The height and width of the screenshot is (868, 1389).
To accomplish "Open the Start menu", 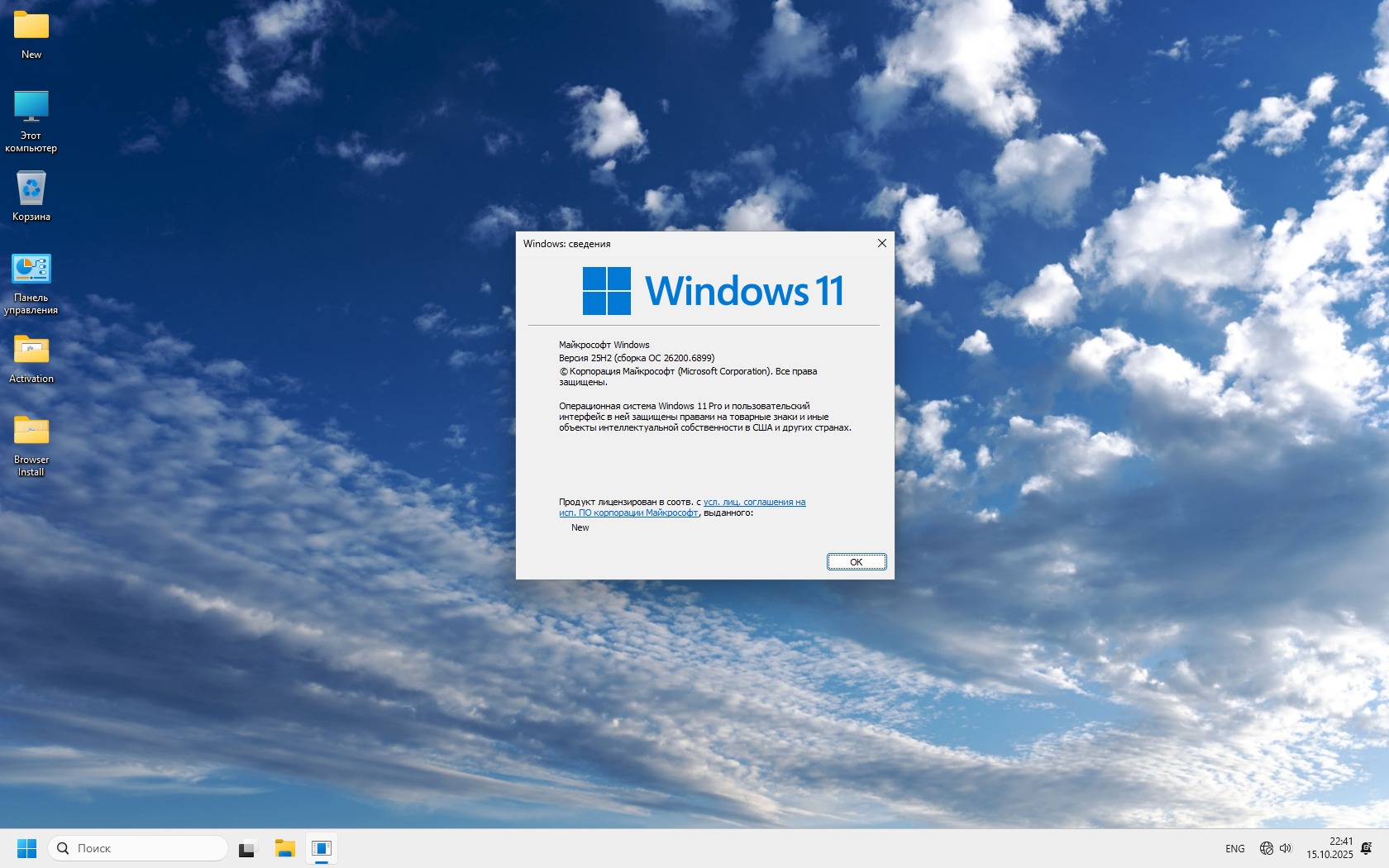I will [x=26, y=848].
